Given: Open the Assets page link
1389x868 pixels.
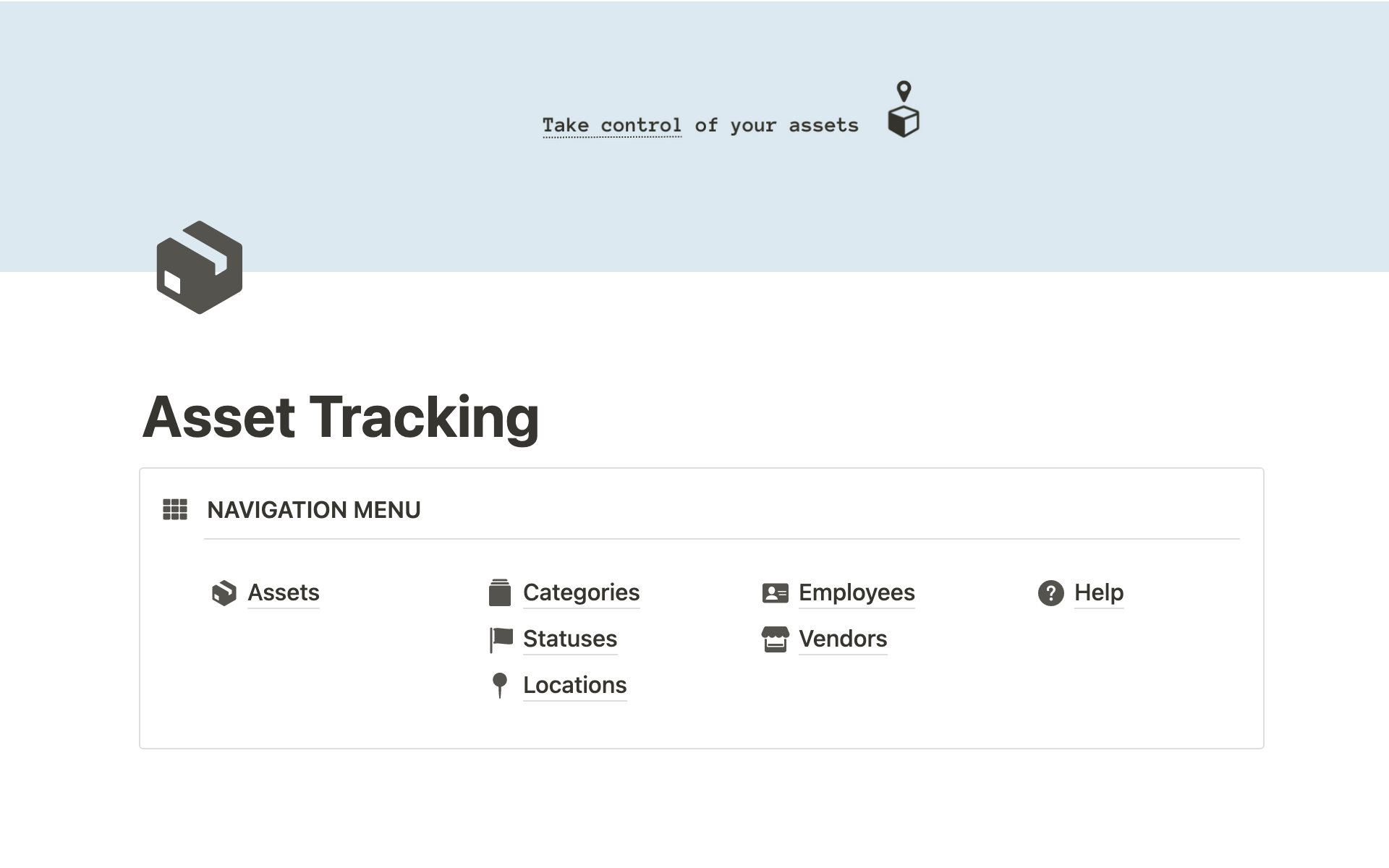Looking at the screenshot, I should [x=284, y=592].
